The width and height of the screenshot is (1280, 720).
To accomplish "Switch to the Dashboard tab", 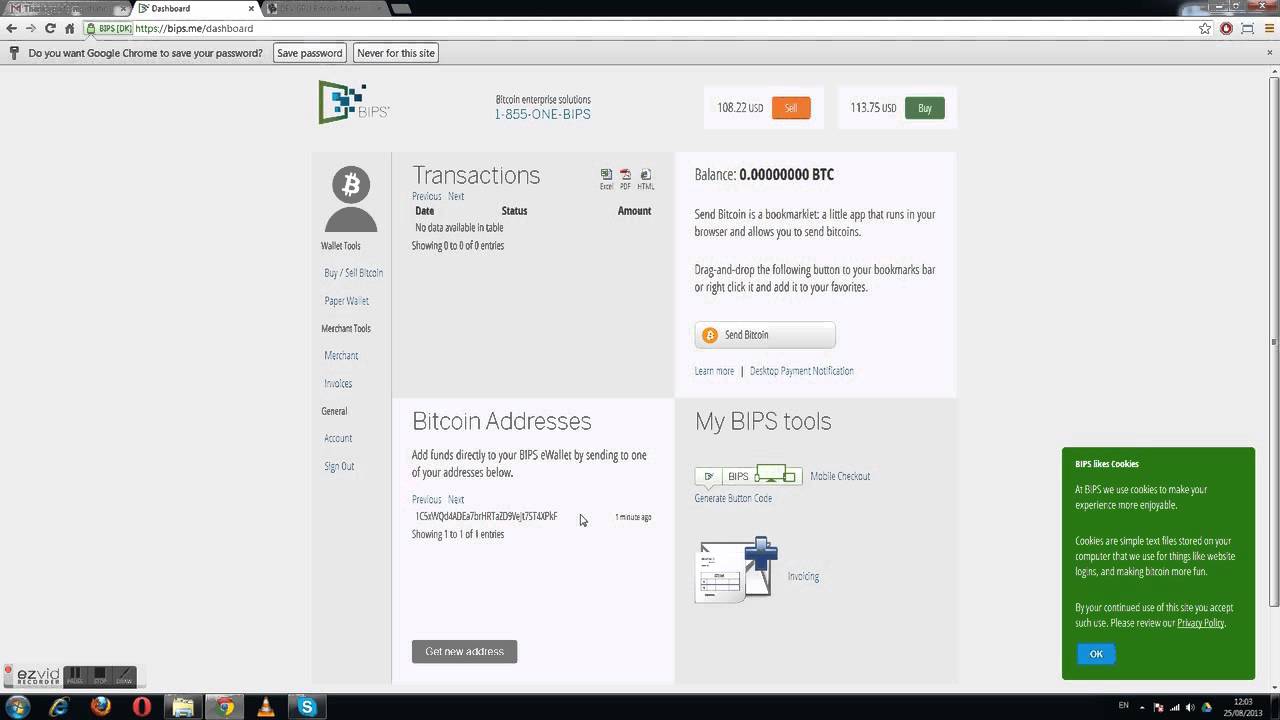I will click(195, 8).
